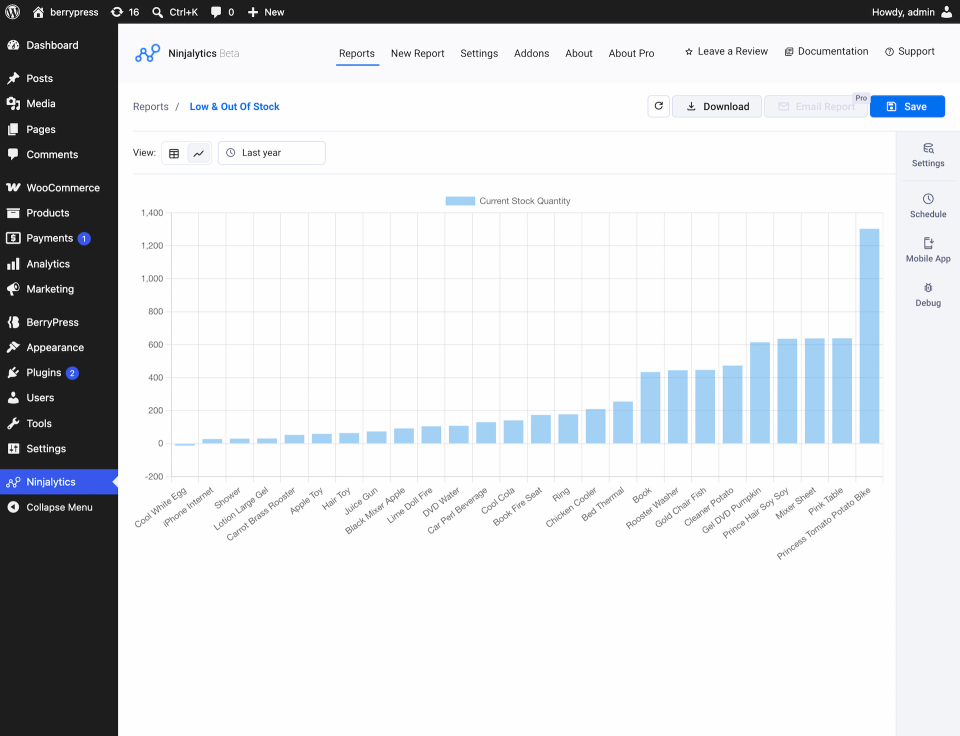
Task: Open Marketing in the sidebar
Action: click(59, 289)
